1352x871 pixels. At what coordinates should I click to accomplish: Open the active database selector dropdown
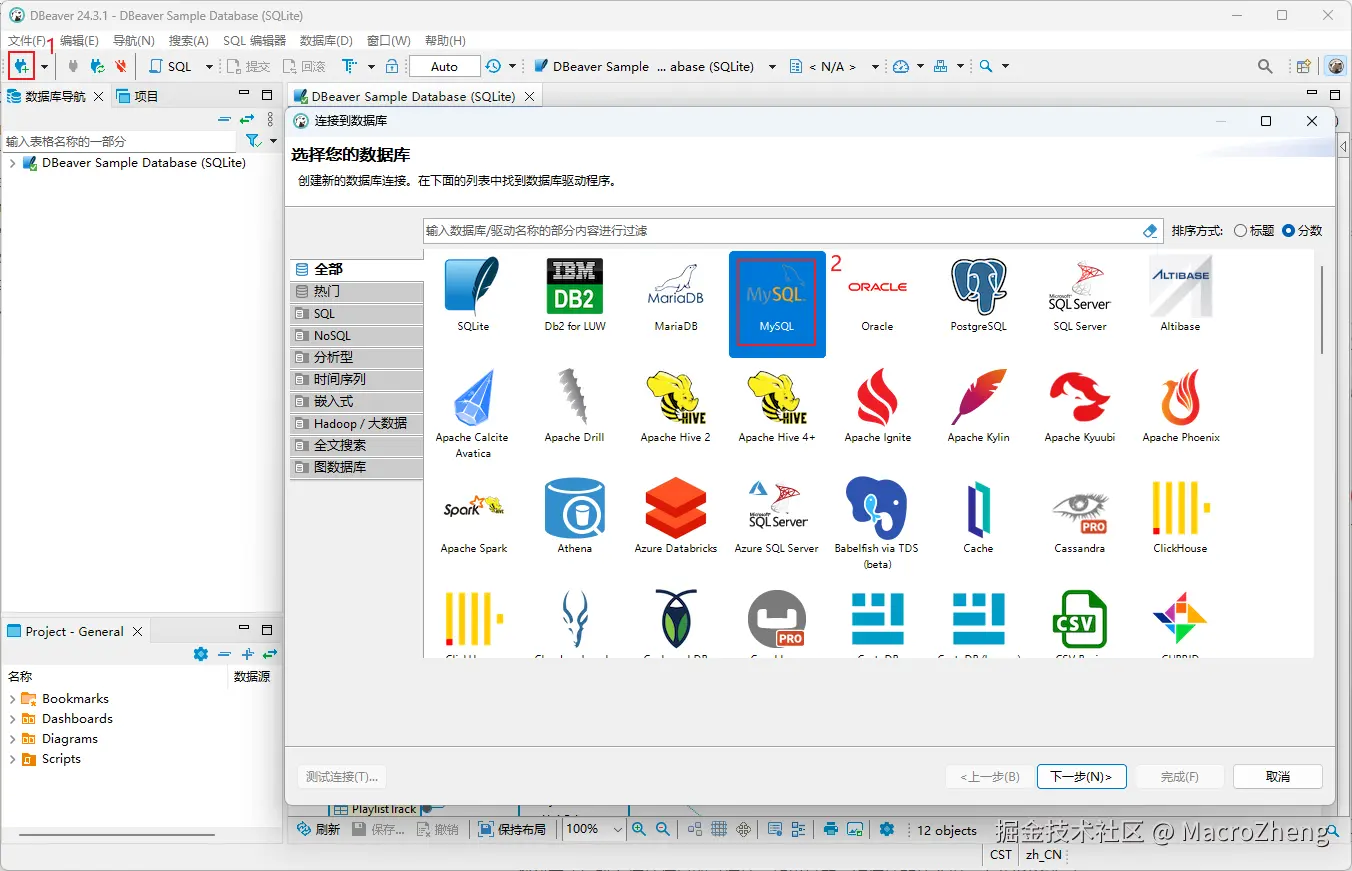pos(772,67)
